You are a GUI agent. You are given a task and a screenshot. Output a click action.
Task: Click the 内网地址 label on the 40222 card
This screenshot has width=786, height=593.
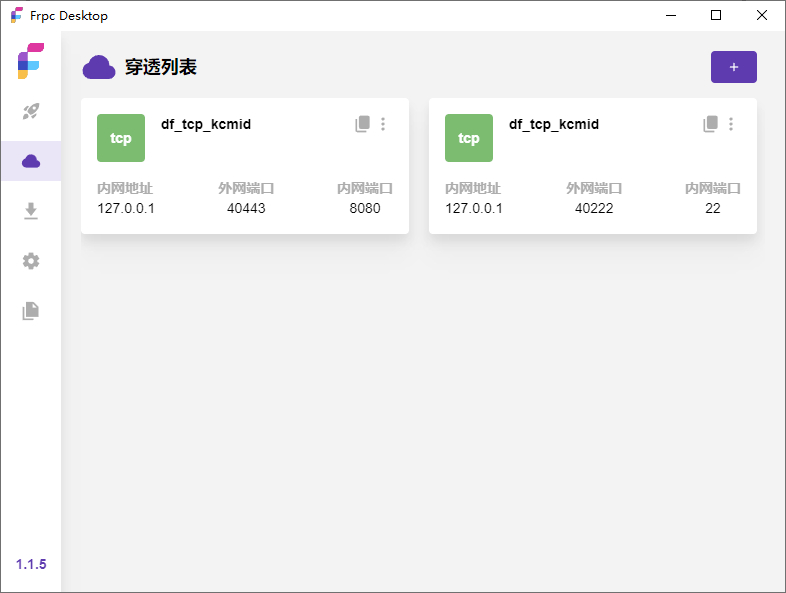[x=473, y=188]
